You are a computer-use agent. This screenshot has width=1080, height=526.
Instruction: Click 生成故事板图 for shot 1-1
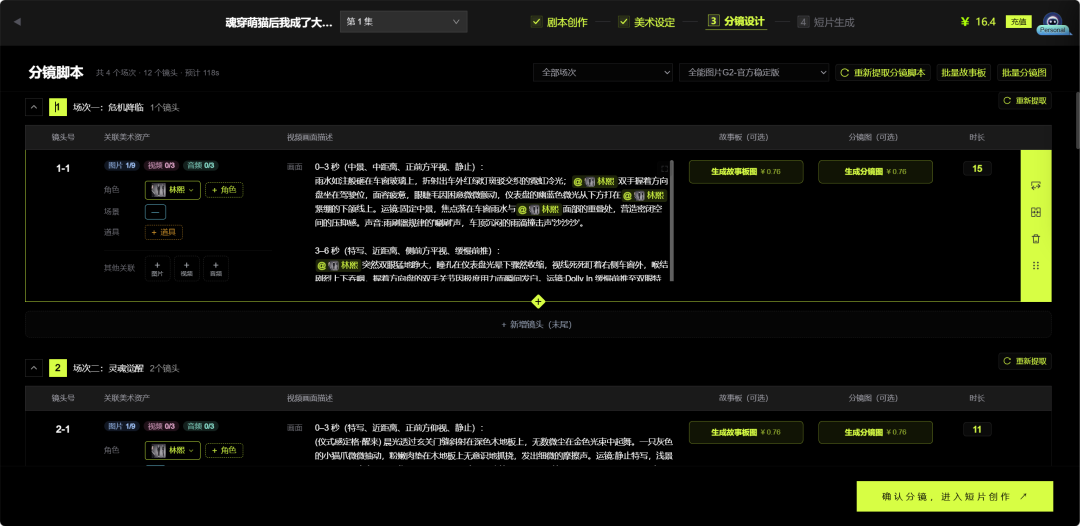746,172
